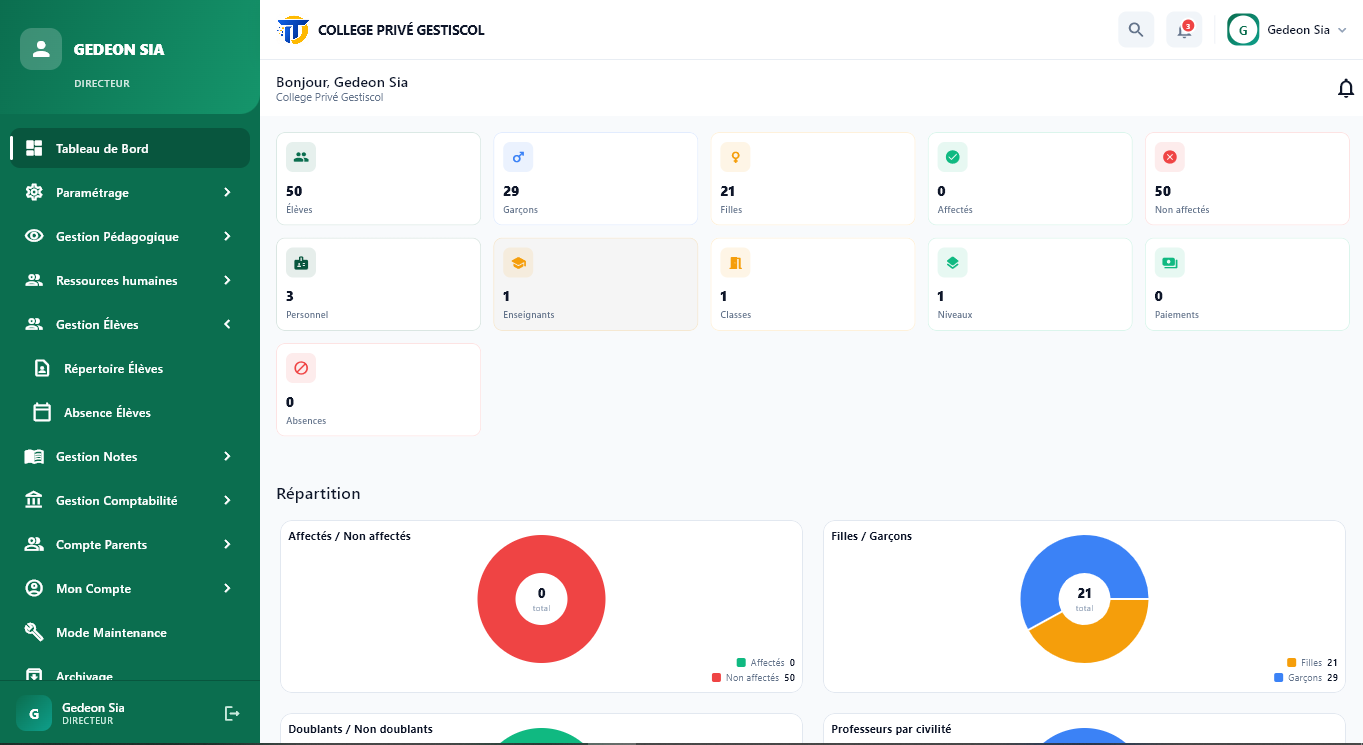1363x745 pixels.
Task: Click the Non affectés red cross icon
Action: pyautogui.click(x=1170, y=157)
